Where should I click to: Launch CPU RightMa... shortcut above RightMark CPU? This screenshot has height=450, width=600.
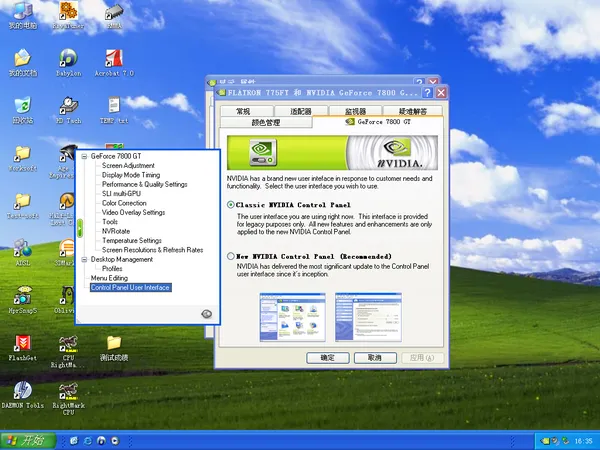click(x=68, y=351)
